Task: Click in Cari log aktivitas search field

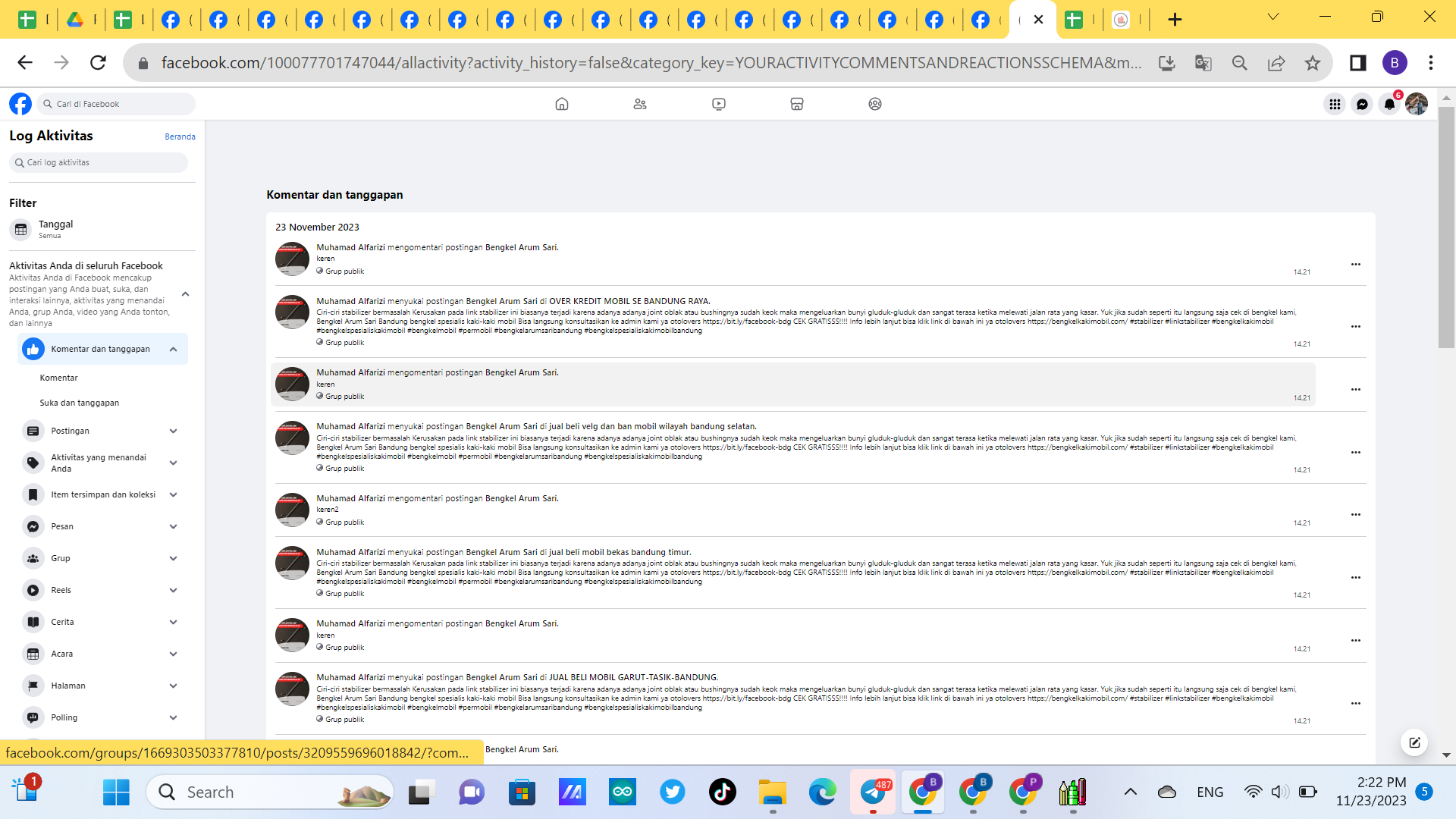Action: coord(99,163)
